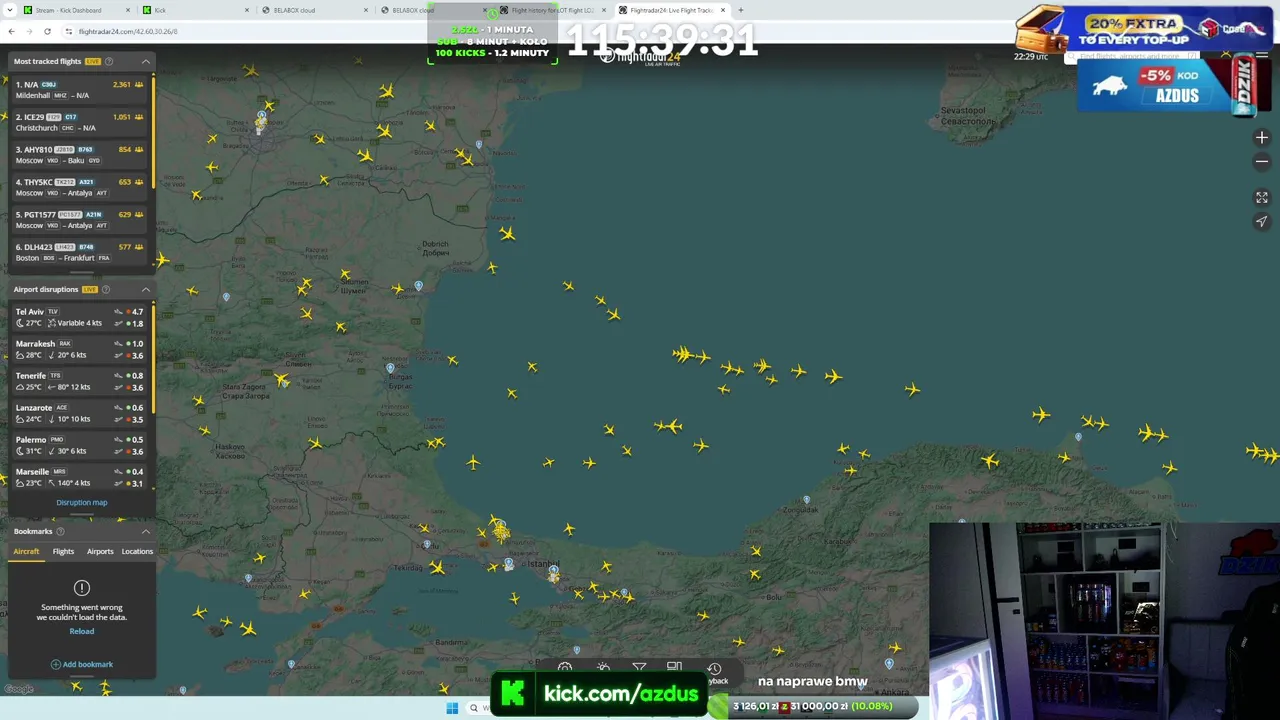The width and height of the screenshot is (1280, 720).
Task: Collapse the Airport disruptions panel
Action: [146, 290]
